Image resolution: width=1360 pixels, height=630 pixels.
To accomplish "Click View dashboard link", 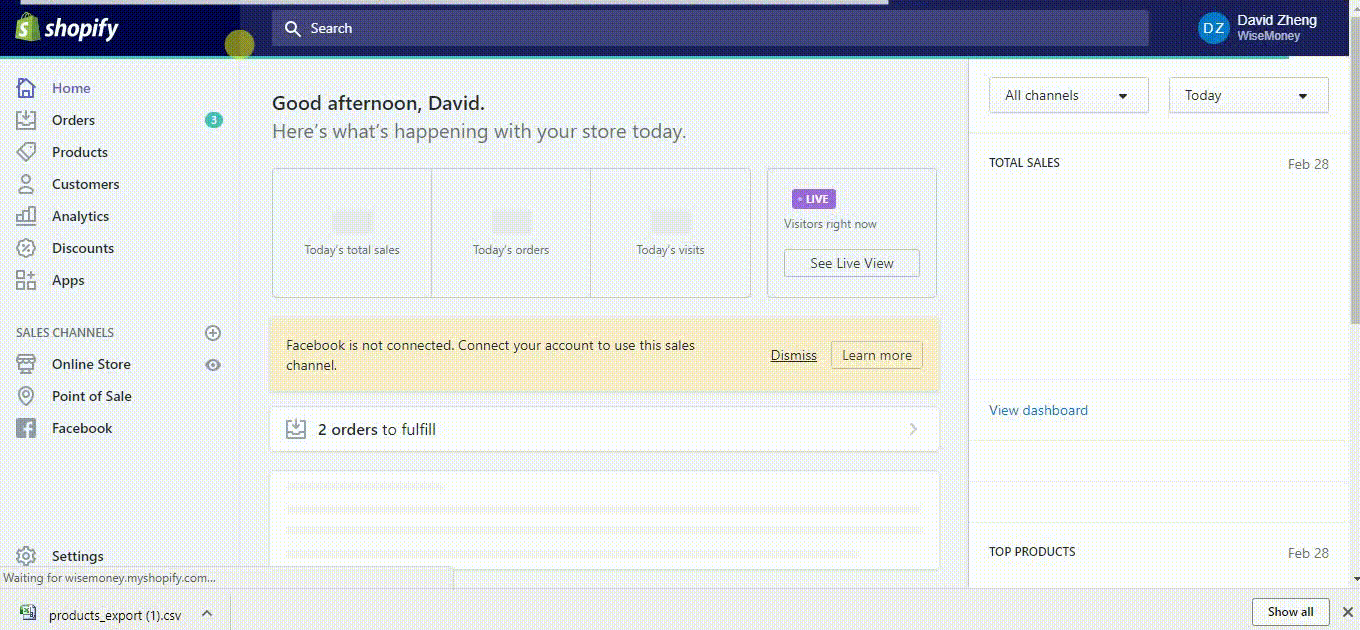I will 1038,410.
